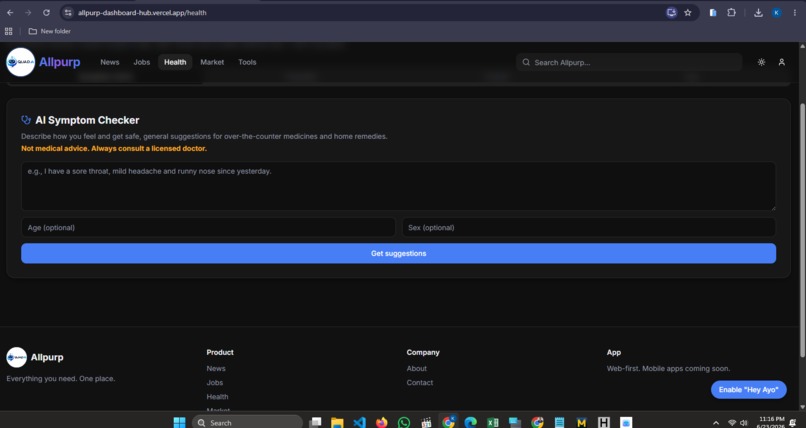
Task: Focus the Search Allpurp field
Action: 629,62
